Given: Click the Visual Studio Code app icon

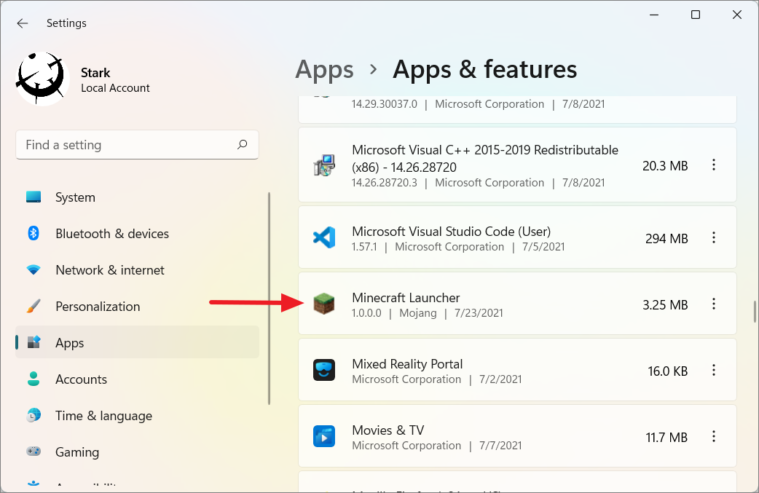Looking at the screenshot, I should tap(324, 238).
